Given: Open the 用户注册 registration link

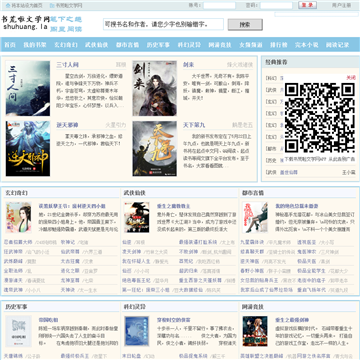Looking at the screenshot, I should [341, 6].
